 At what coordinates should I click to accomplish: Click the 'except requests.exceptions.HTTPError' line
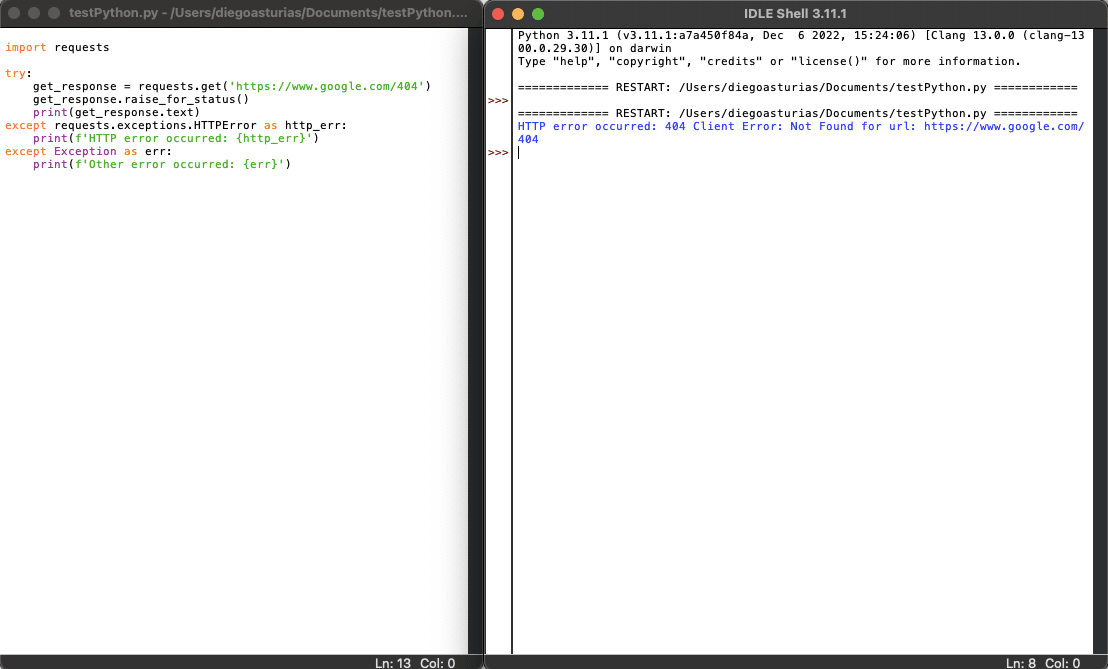click(x=176, y=125)
